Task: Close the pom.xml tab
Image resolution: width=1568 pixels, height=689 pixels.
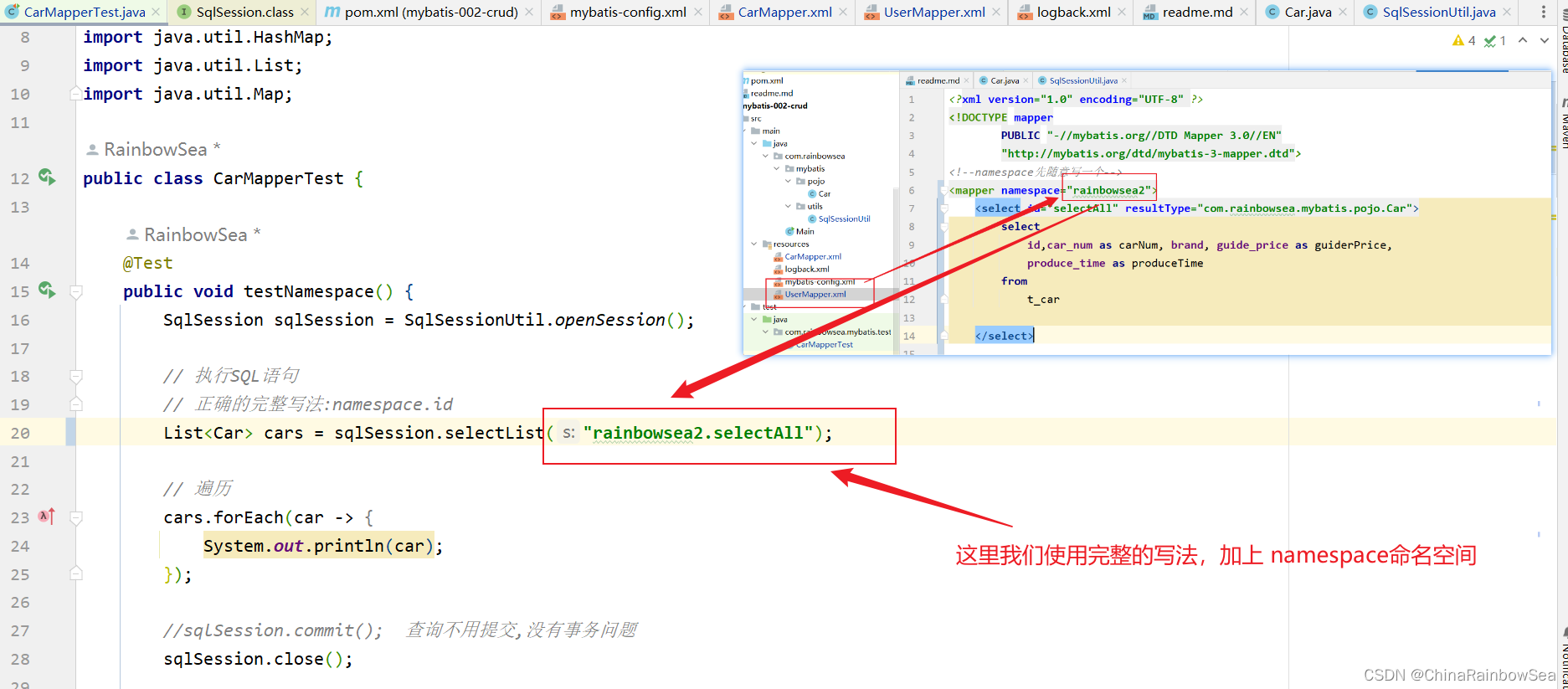Action: coord(529,12)
